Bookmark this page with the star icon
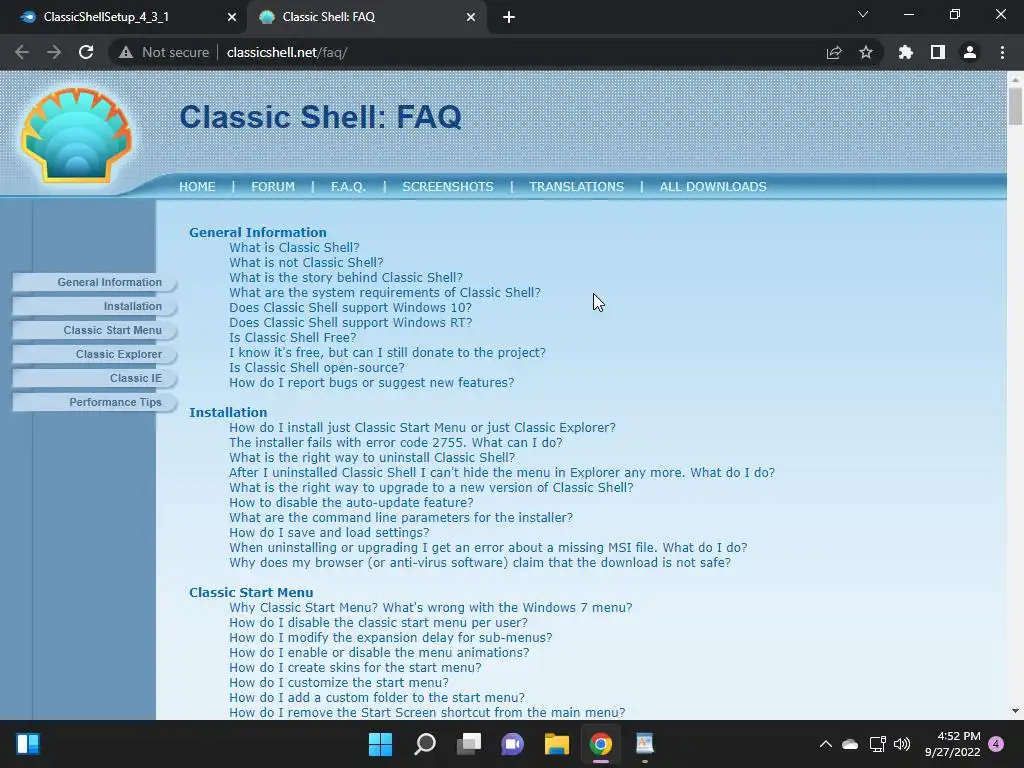The height and width of the screenshot is (768, 1024). tap(866, 52)
